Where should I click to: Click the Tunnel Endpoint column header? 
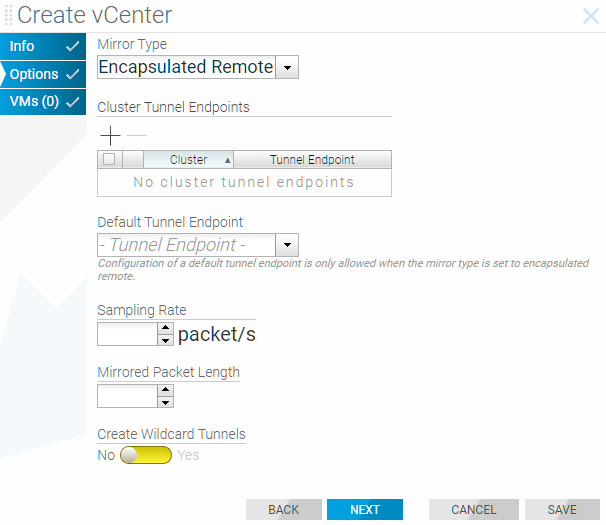(x=312, y=159)
